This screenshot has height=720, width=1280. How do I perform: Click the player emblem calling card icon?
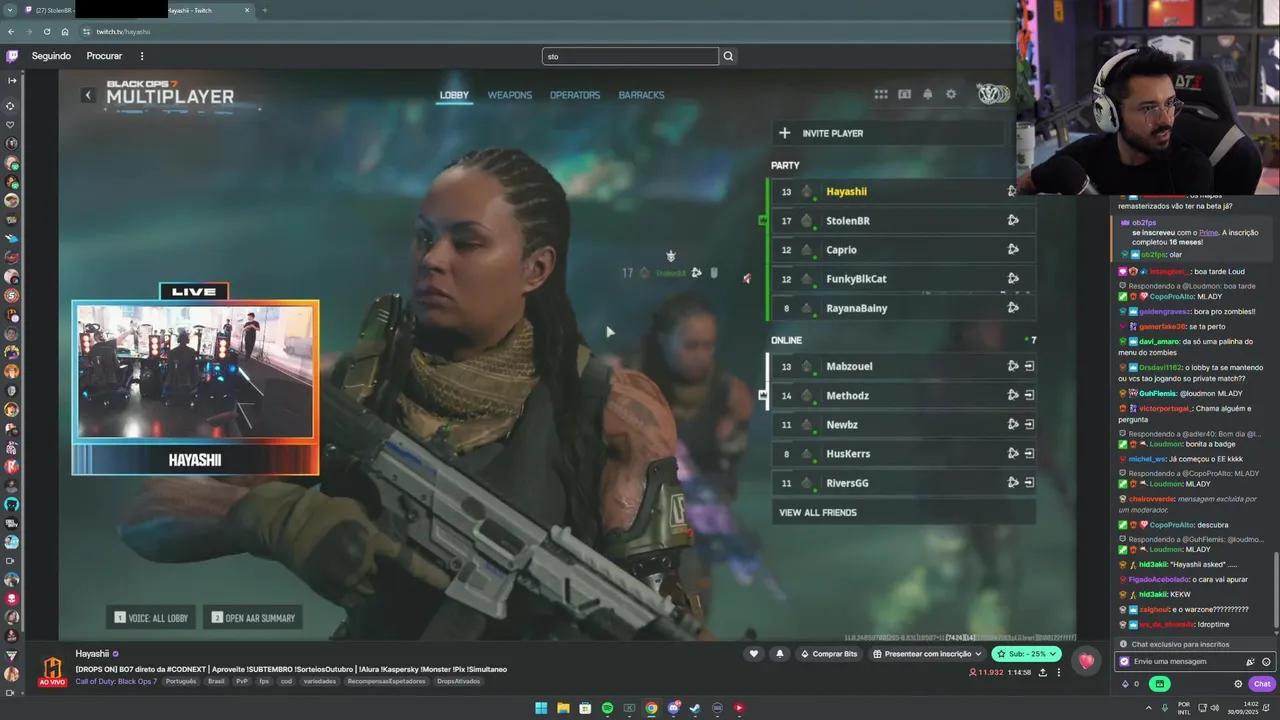tap(993, 94)
